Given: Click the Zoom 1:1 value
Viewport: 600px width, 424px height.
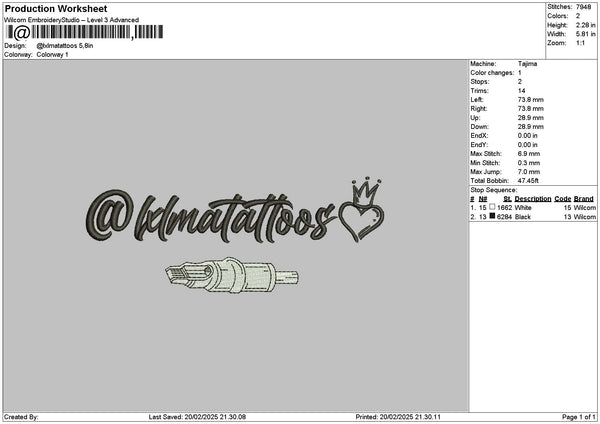Looking at the screenshot, I should [584, 43].
